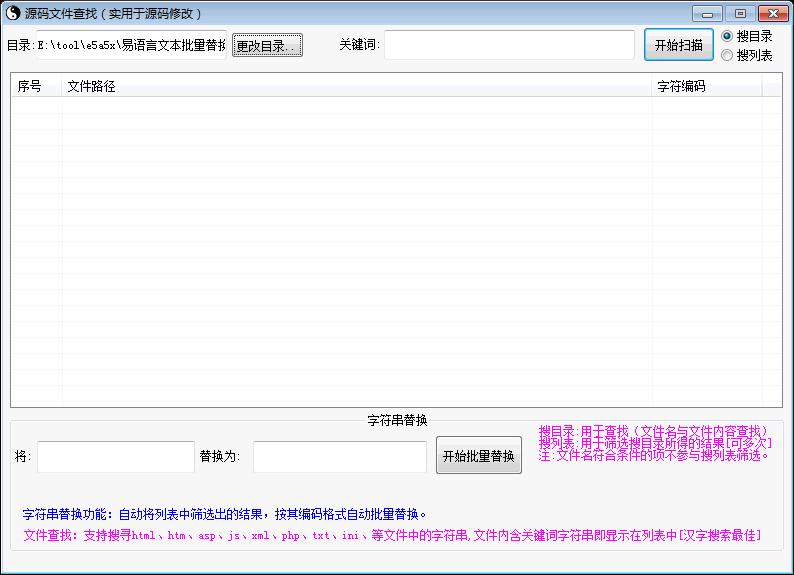Viewport: 794px width, 575px height.
Task: Maximize the 源码文件查找 window
Action: [739, 13]
